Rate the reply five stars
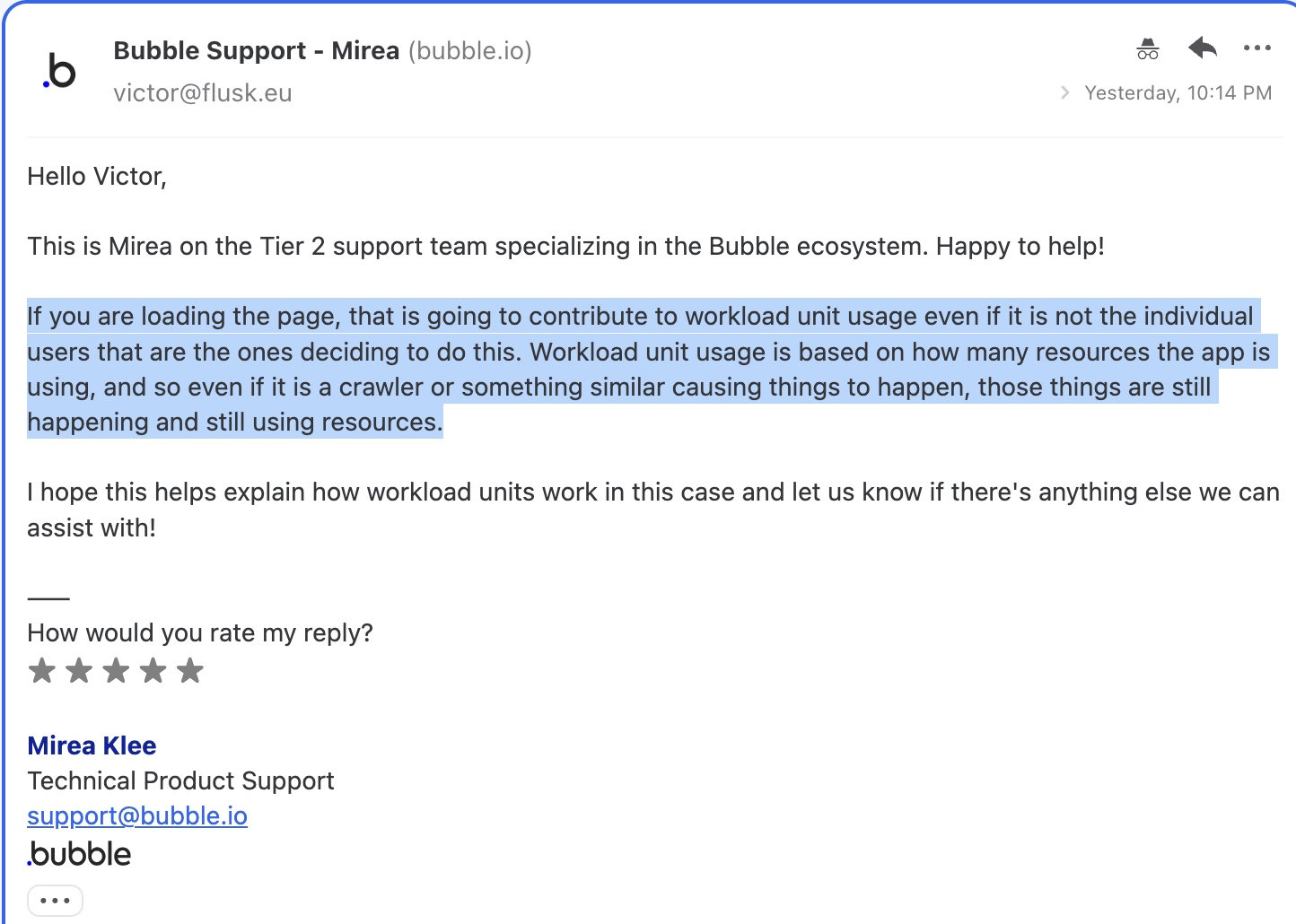This screenshot has height=924, width=1296. (189, 670)
